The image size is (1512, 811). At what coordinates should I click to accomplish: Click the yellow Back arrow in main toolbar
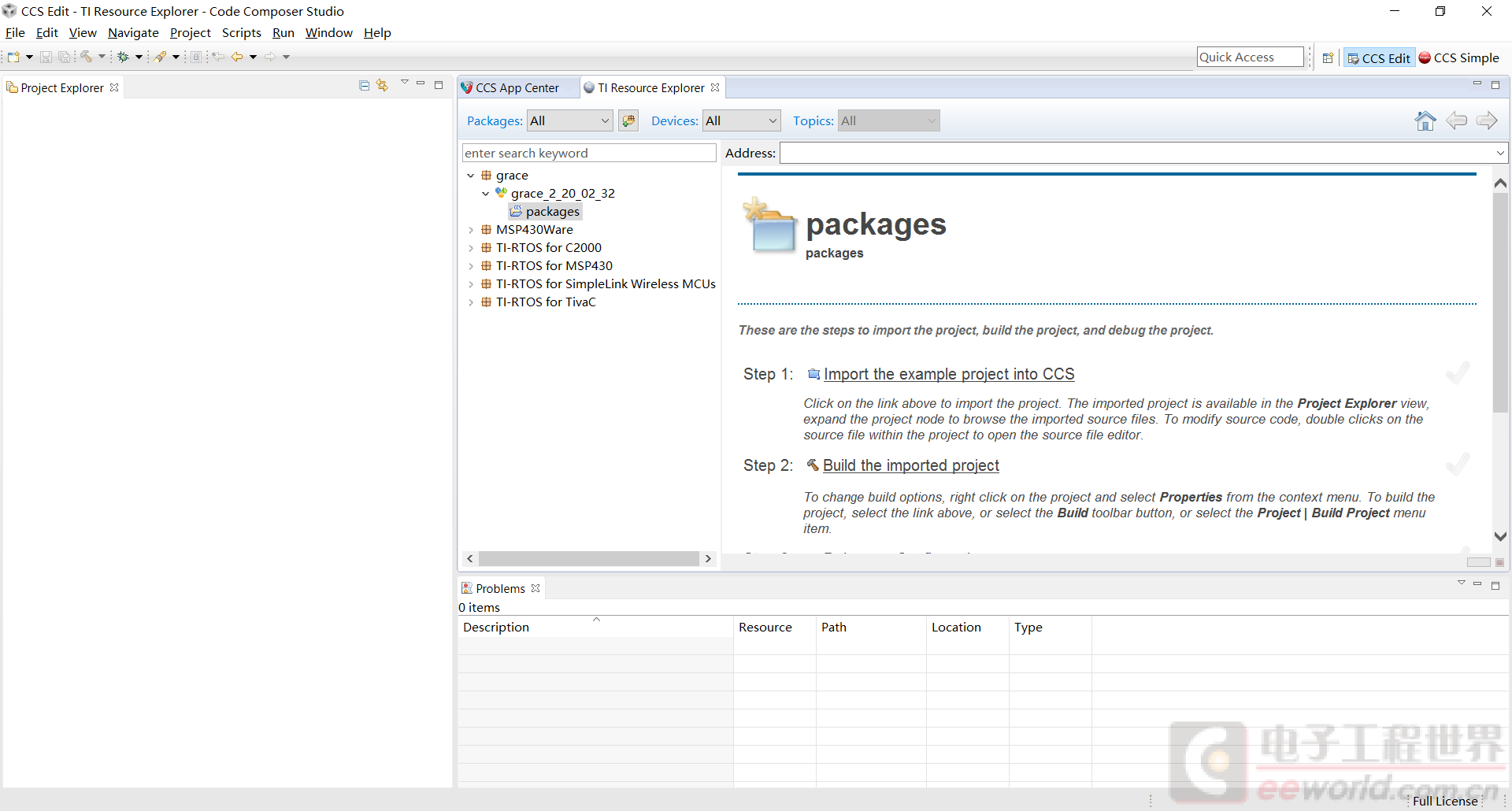tap(237, 57)
